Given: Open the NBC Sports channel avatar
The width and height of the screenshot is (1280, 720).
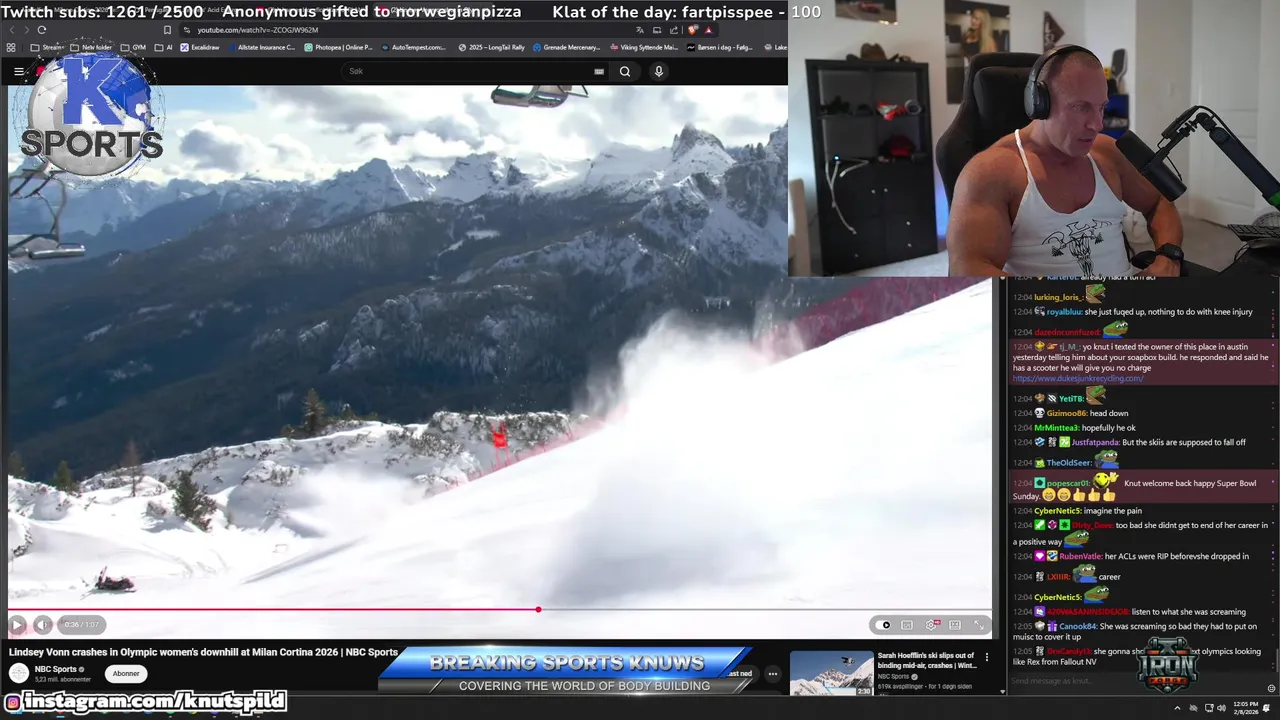Looking at the screenshot, I should pos(19,673).
